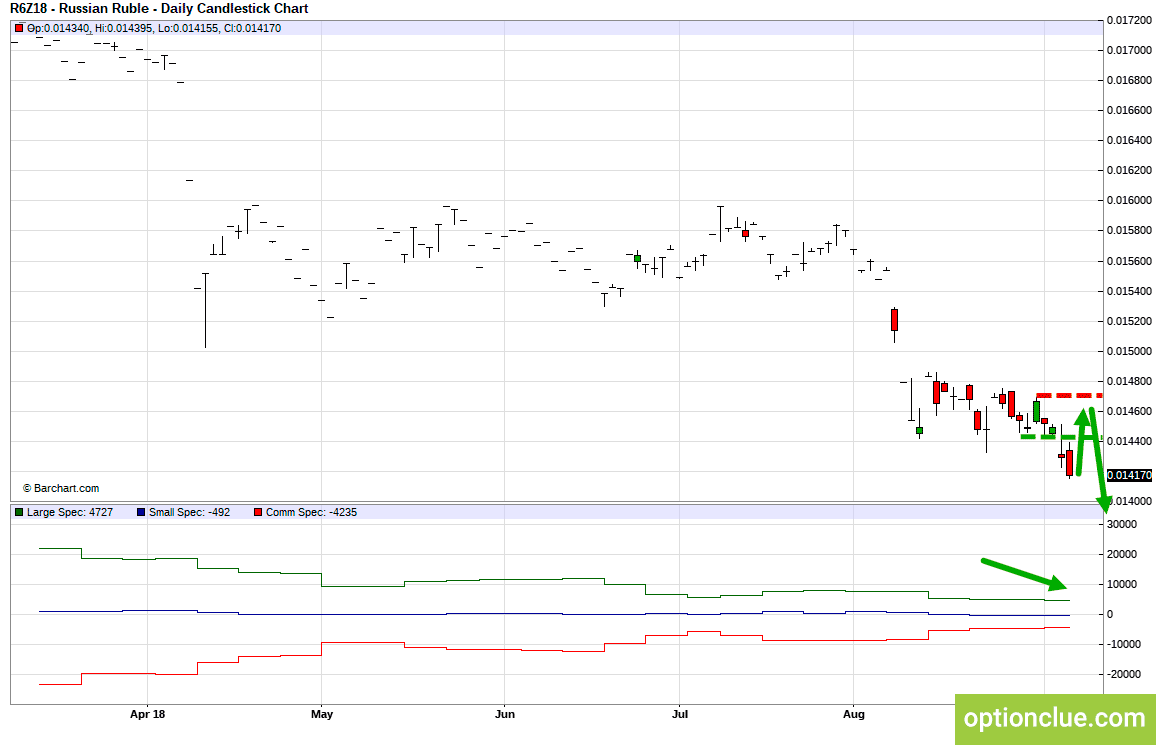Click the red candle legend square

pyautogui.click(x=19, y=29)
